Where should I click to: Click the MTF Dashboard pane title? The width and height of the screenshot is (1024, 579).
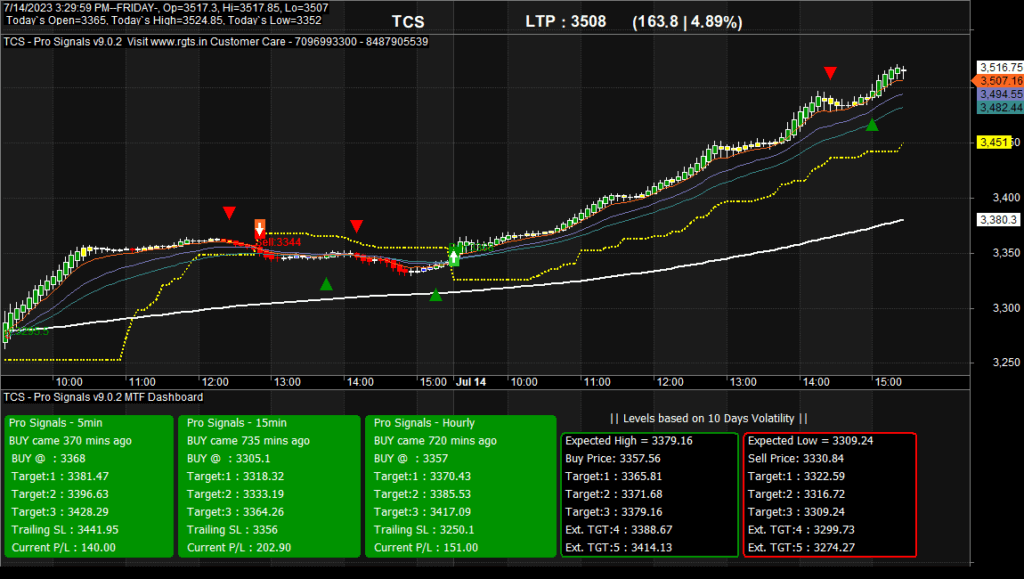[103, 397]
